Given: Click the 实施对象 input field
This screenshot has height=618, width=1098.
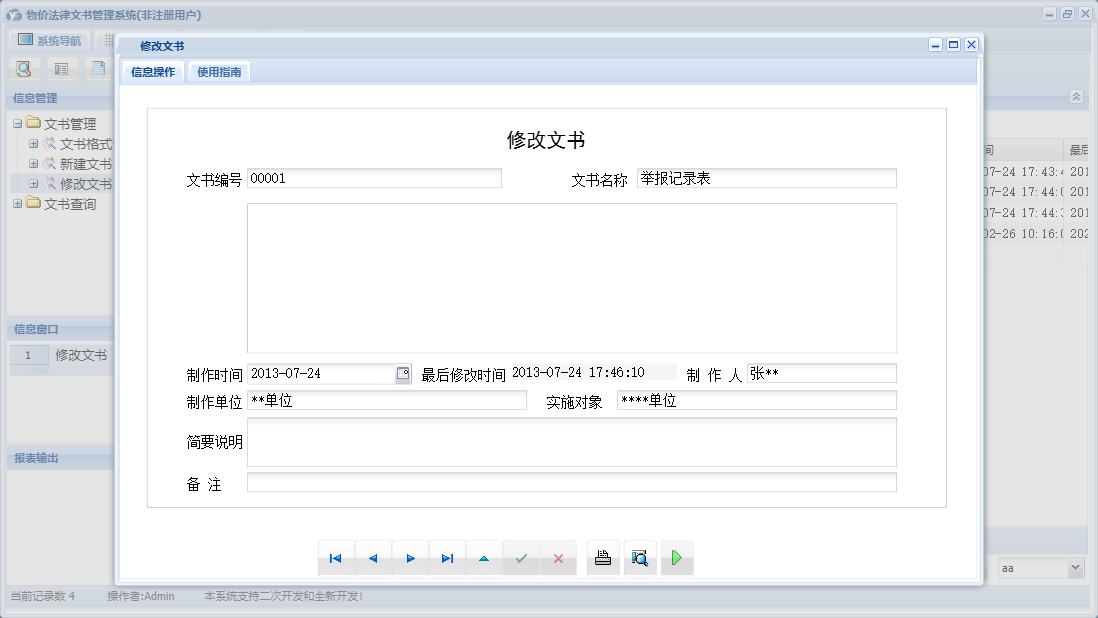Looking at the screenshot, I should pos(757,400).
